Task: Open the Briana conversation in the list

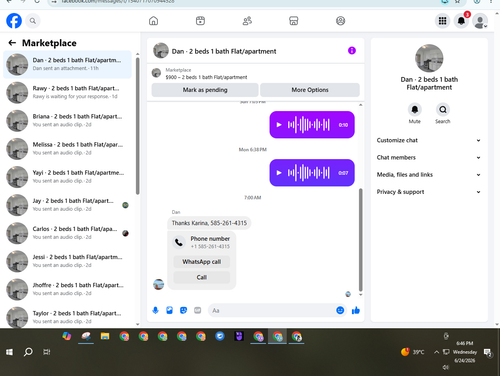Action: click(68, 120)
